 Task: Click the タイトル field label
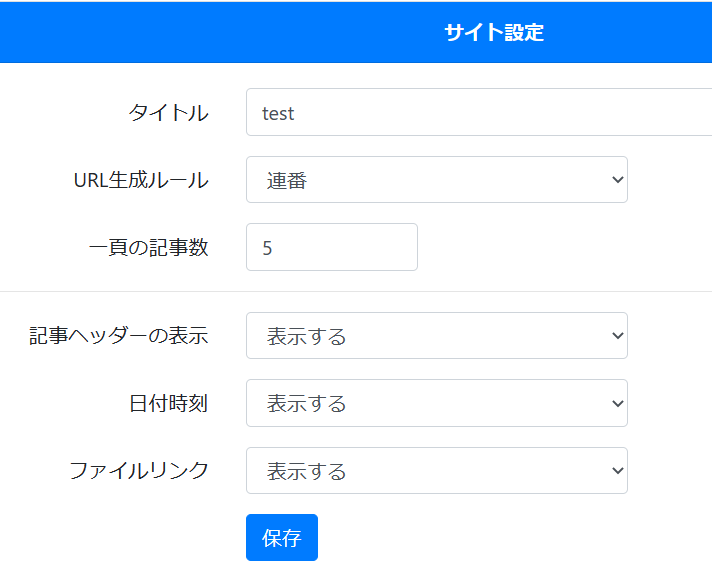(x=168, y=113)
